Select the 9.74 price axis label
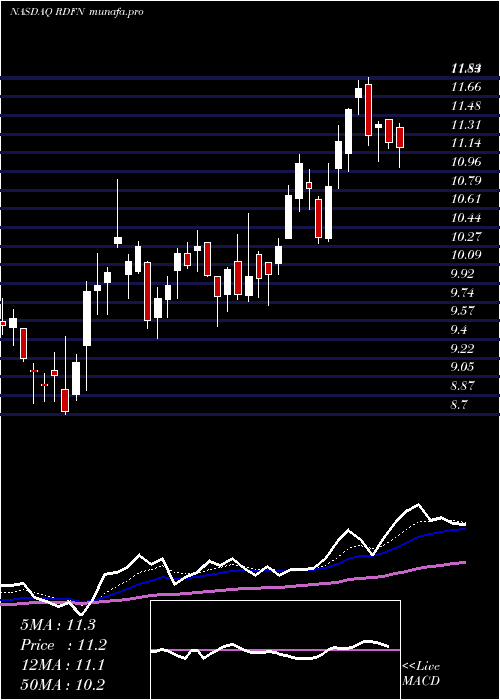The image size is (500, 700). tap(462, 293)
